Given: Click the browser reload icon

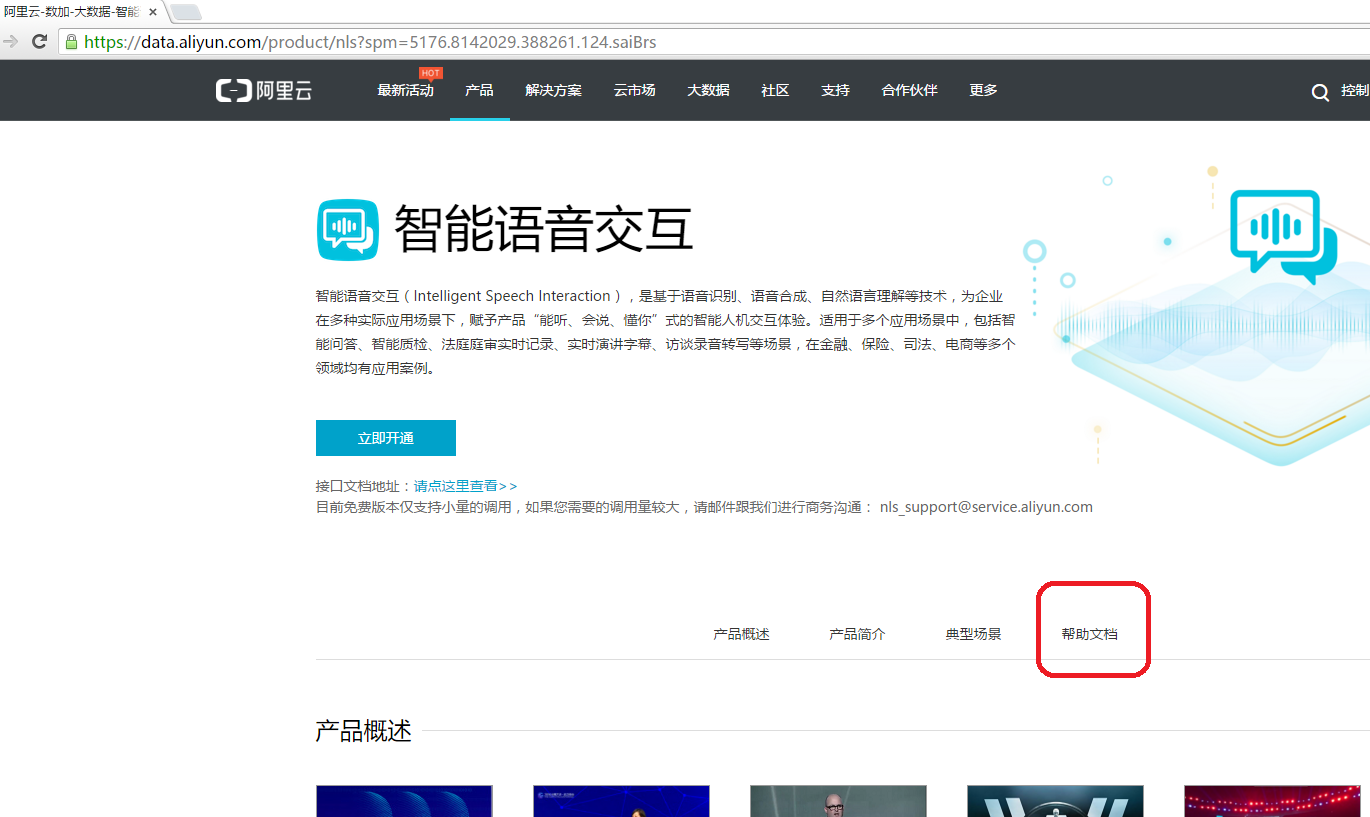Looking at the screenshot, I should pyautogui.click(x=40, y=42).
